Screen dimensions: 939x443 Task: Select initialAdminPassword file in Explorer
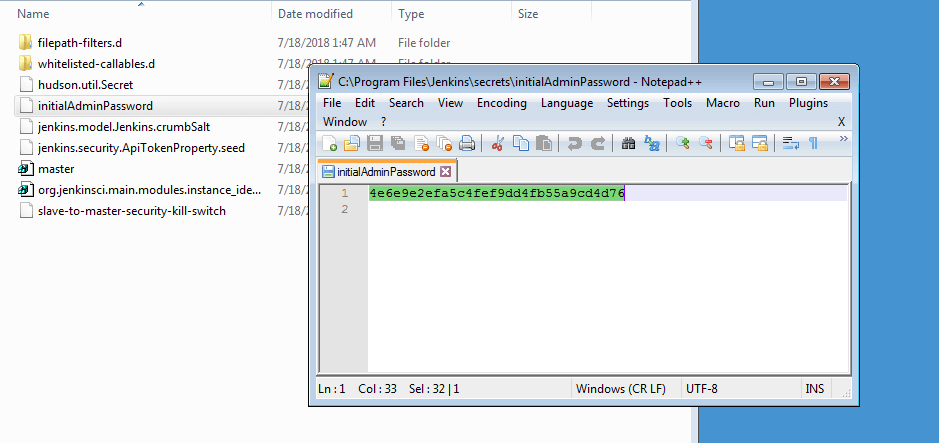pos(95,105)
